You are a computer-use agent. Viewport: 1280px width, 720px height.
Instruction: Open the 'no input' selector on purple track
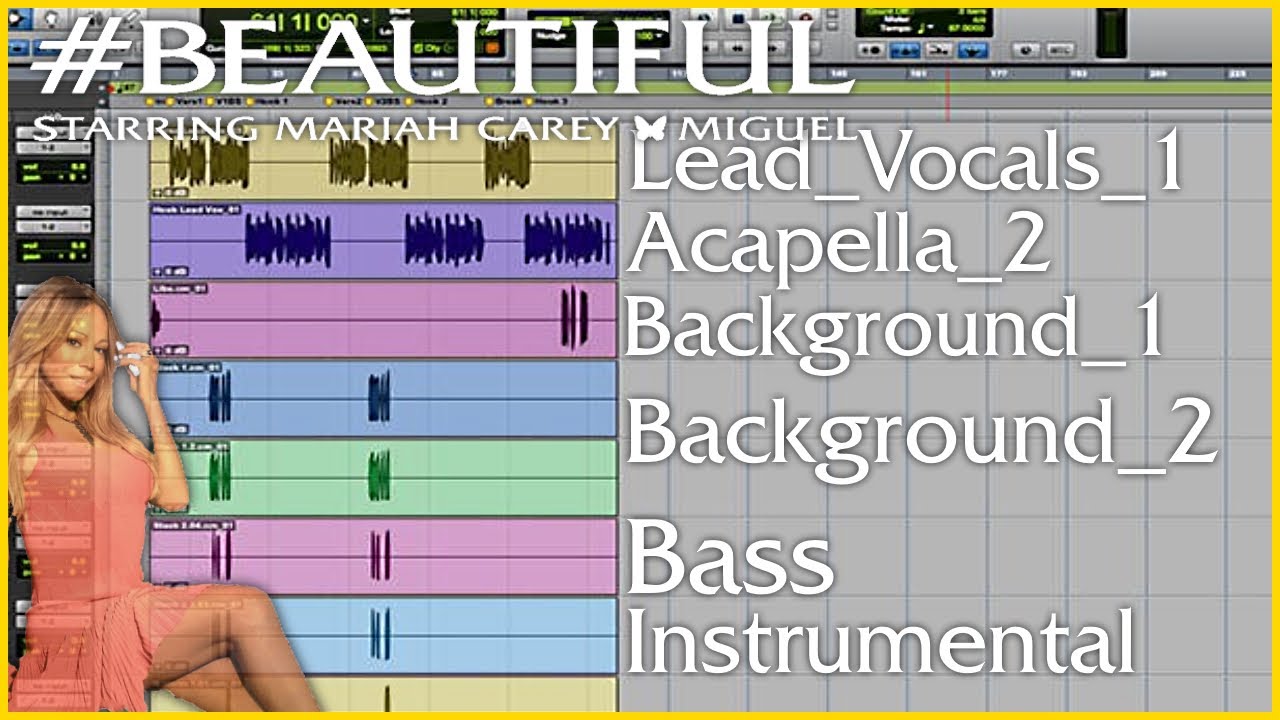coord(52,212)
